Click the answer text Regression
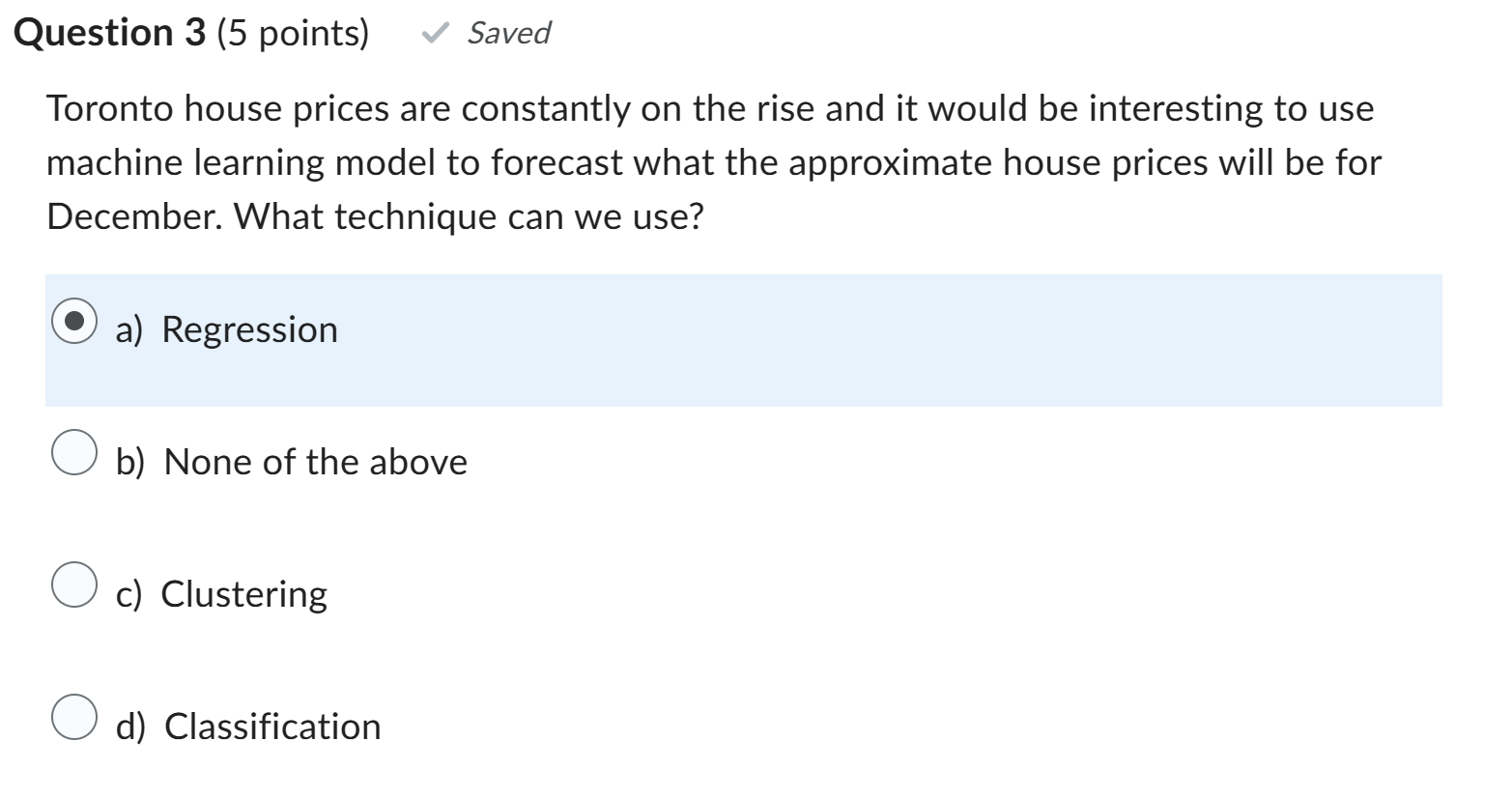 click(x=249, y=328)
